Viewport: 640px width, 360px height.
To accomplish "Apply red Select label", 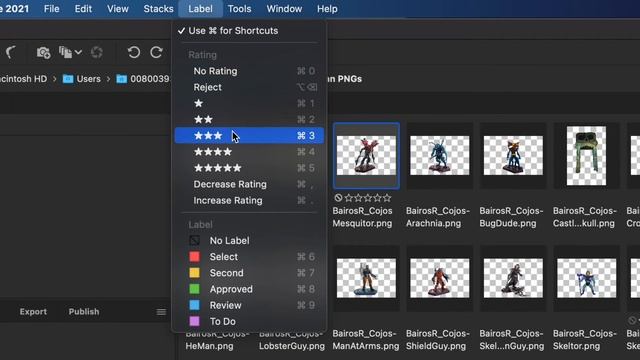I will 249,257.
